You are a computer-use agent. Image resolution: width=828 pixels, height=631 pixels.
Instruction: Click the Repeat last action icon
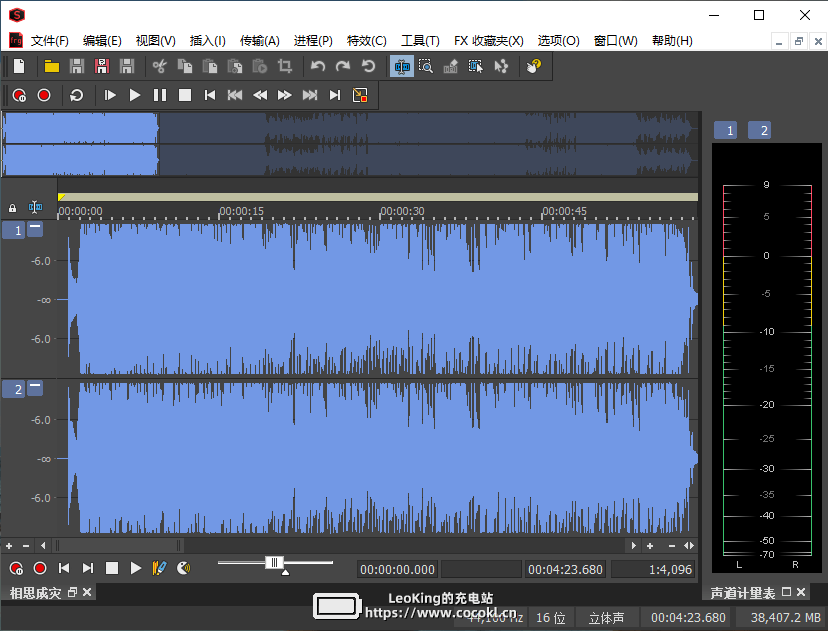(x=368, y=66)
